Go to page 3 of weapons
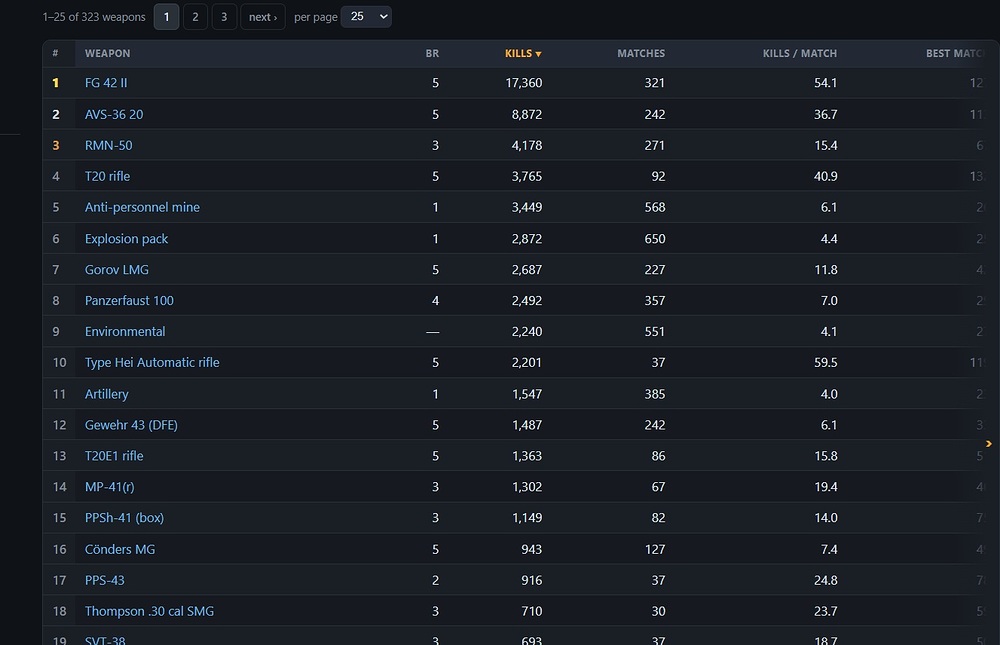 (x=224, y=17)
